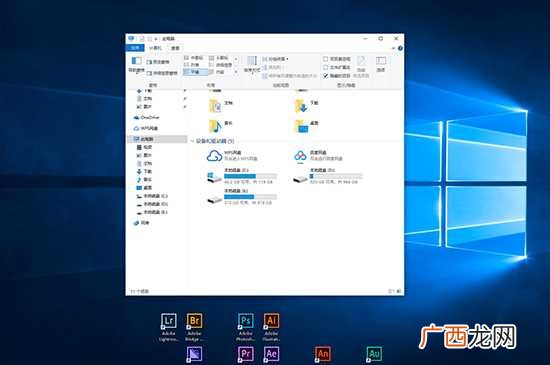The height and width of the screenshot is (365, 550).
Task: Open the Adobe Bridge desktop shortcut
Action: coord(194,327)
